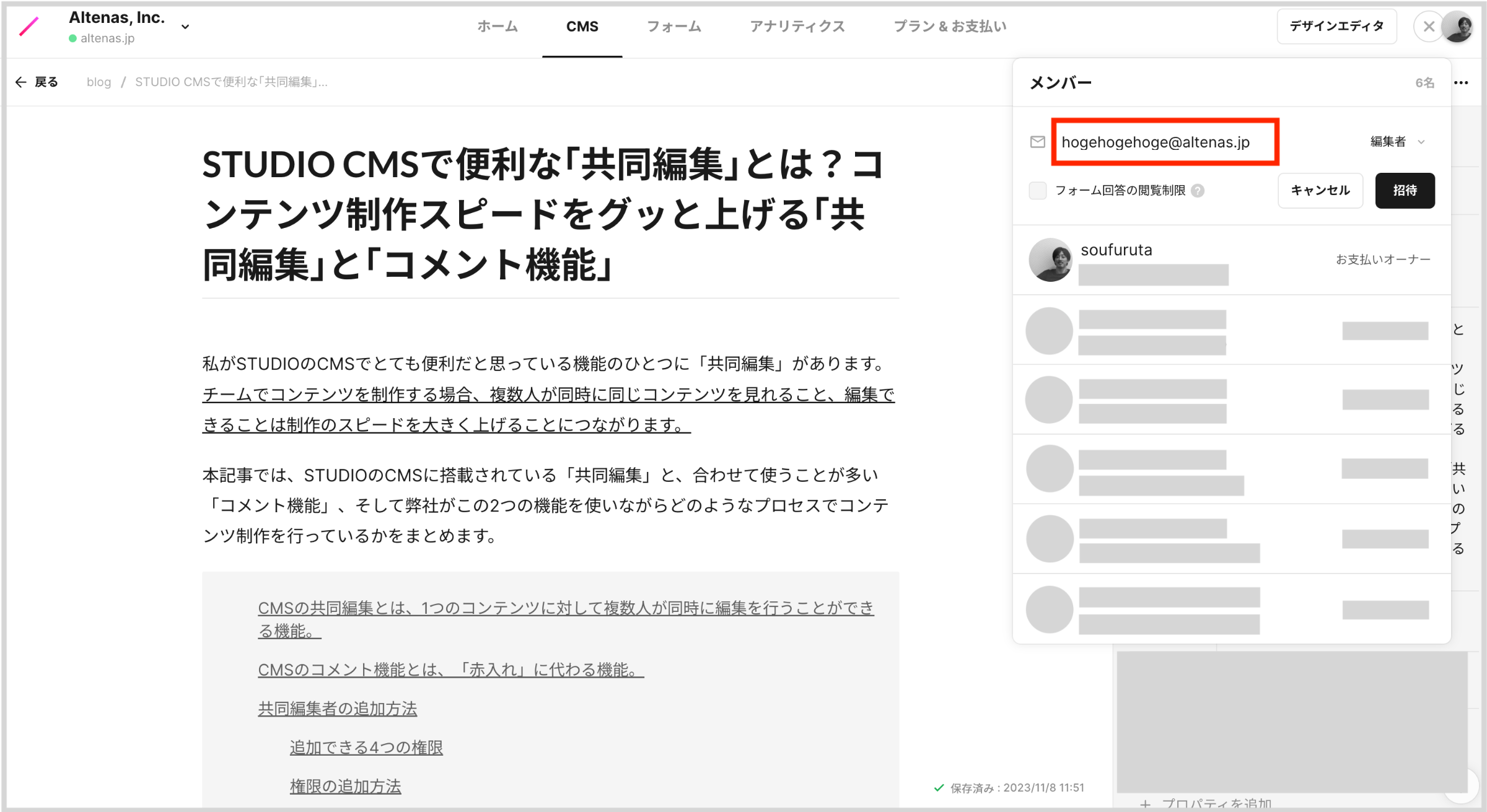Click the デザインエディタ button
The height and width of the screenshot is (812, 1487).
coord(1336,26)
